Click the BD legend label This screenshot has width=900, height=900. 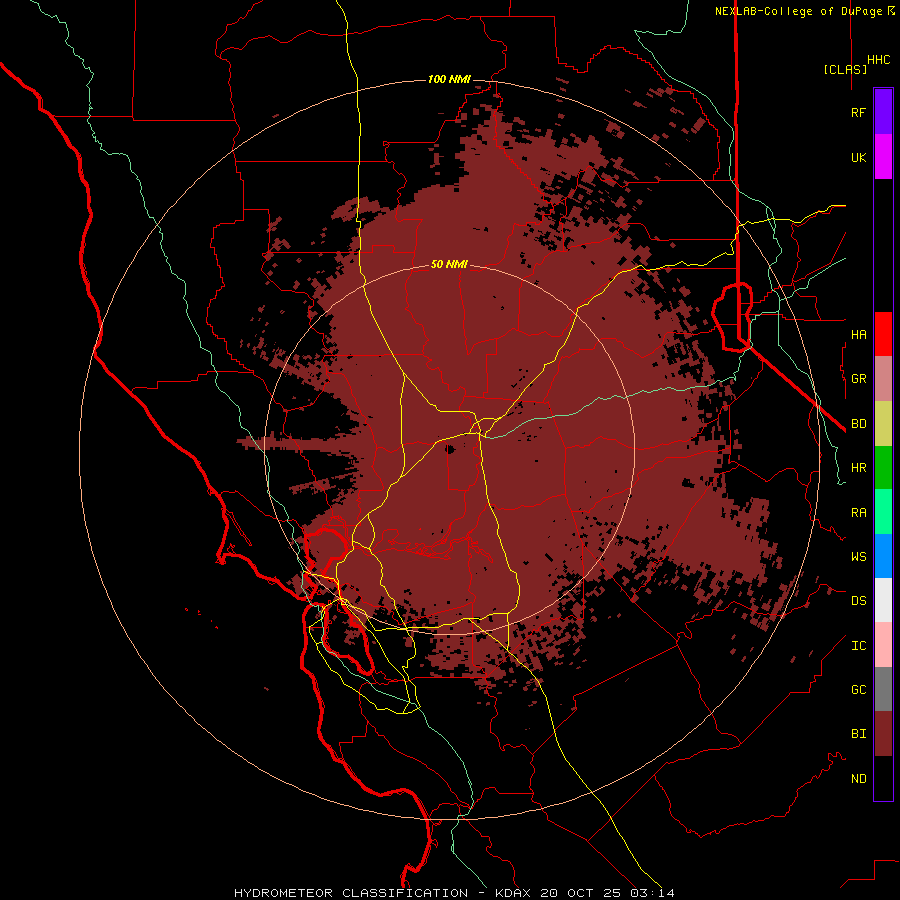858,424
